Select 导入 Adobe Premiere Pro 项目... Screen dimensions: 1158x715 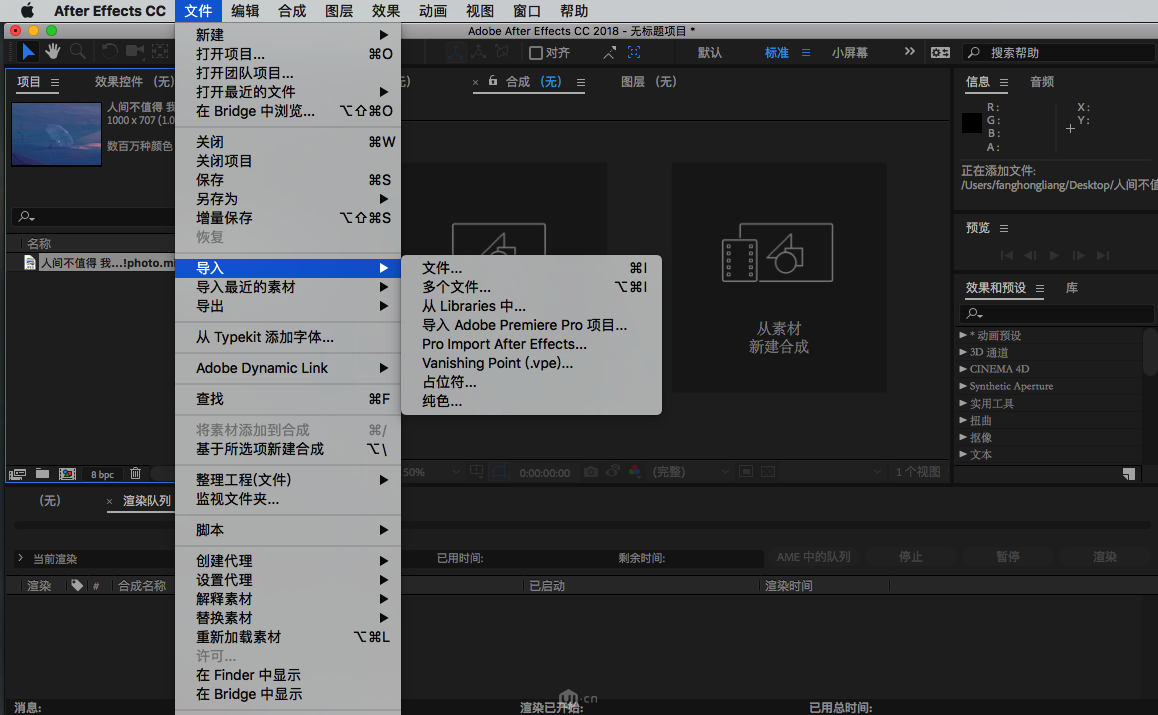(531, 326)
